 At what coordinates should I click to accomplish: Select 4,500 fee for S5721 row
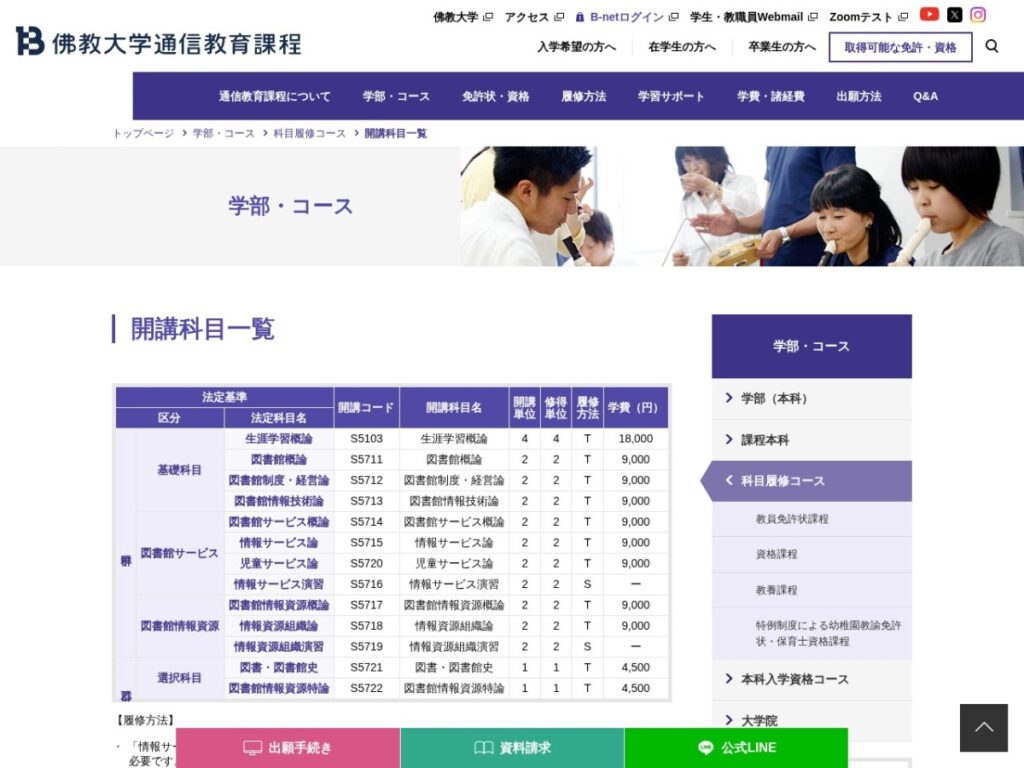635,667
